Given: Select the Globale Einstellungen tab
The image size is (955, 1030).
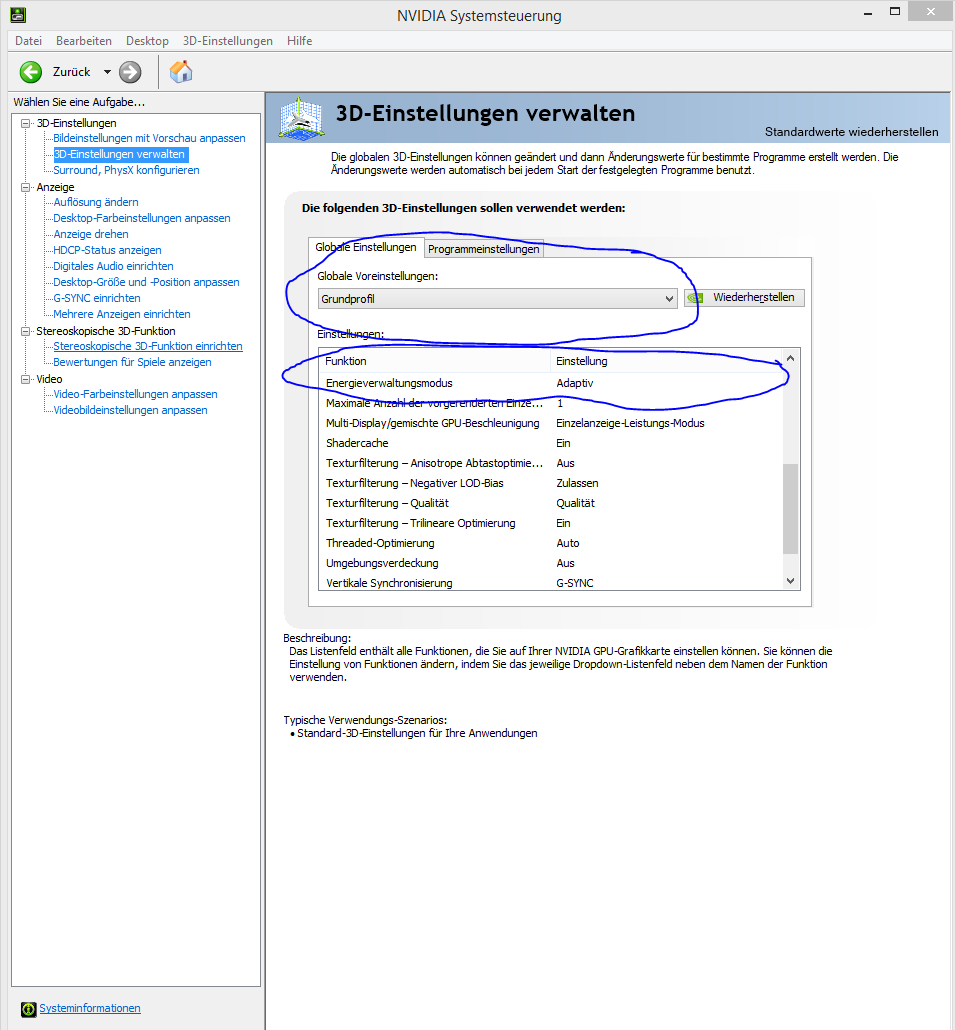Looking at the screenshot, I should [x=366, y=247].
